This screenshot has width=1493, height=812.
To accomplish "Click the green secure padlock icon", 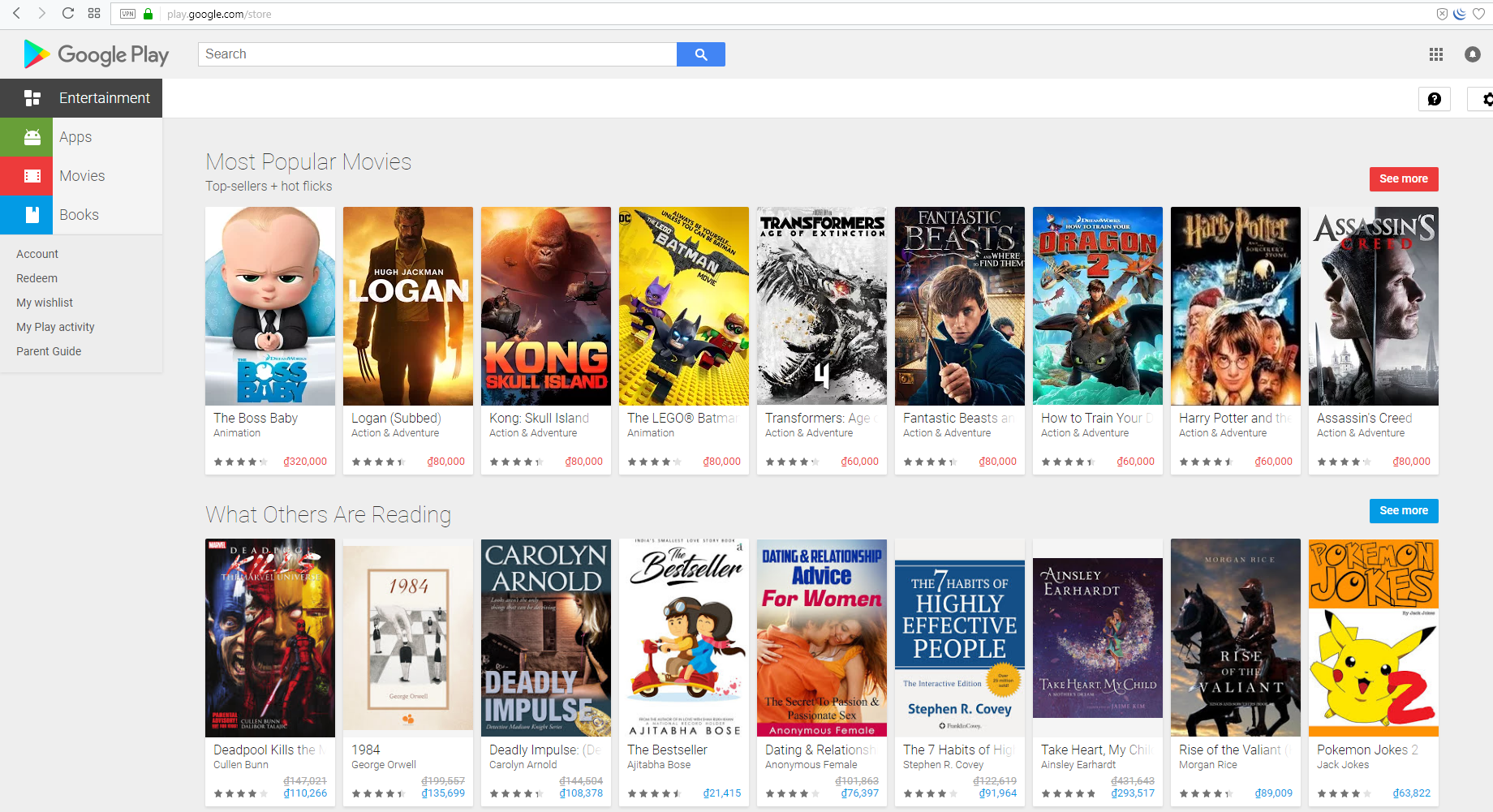I will tap(148, 14).
